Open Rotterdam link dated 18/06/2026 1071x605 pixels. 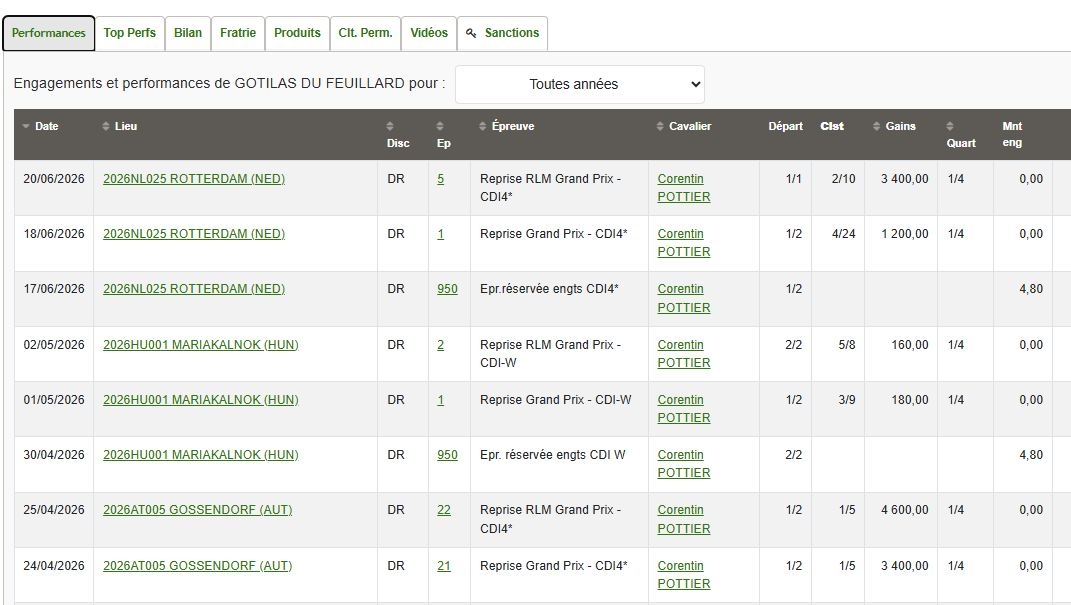click(x=194, y=234)
